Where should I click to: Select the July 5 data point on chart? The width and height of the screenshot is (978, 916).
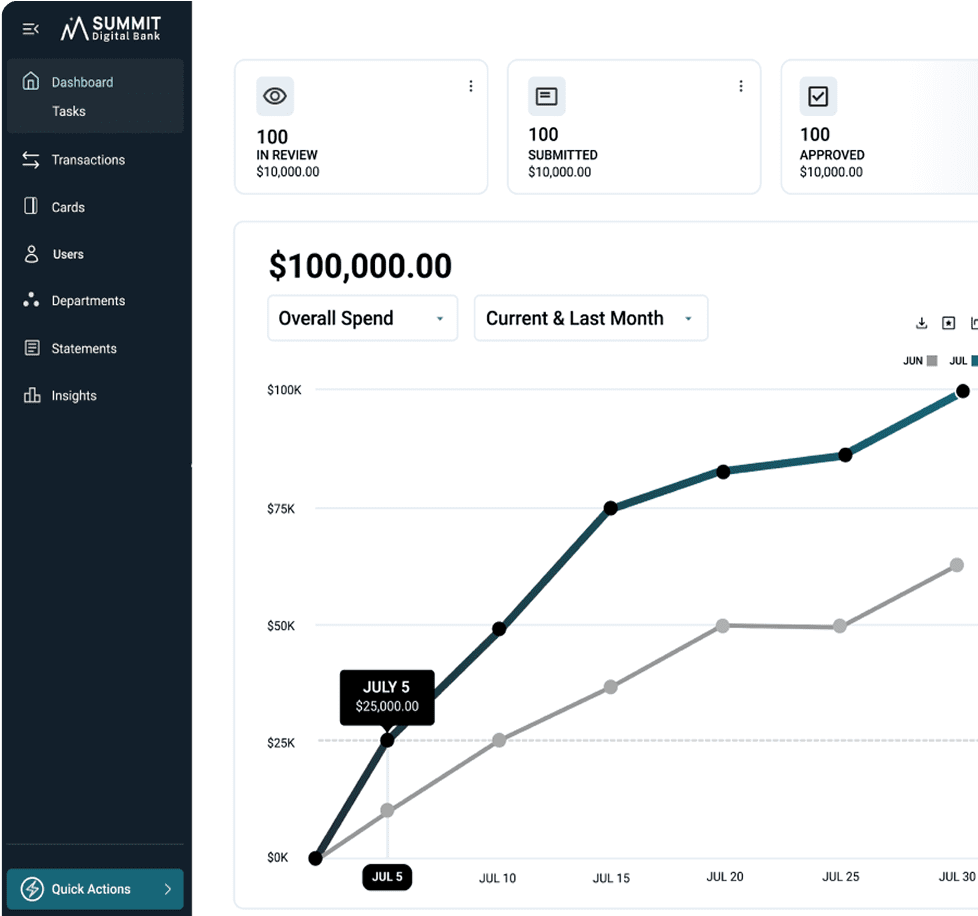[x=387, y=740]
